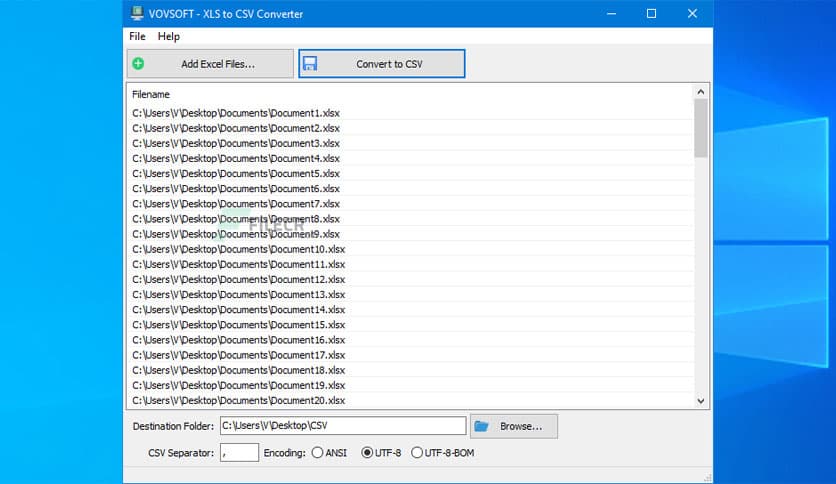
Task: Click the Filename column header
Action: [151, 94]
